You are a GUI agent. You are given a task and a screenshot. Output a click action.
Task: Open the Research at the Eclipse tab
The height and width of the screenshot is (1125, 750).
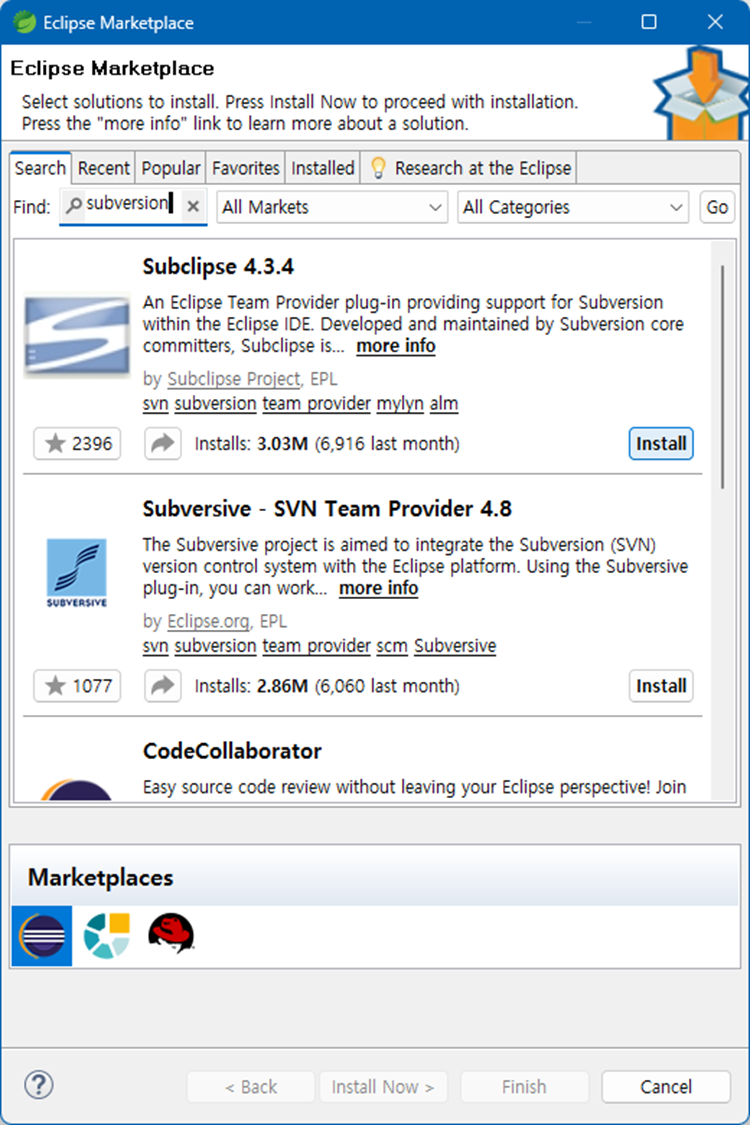click(x=469, y=168)
